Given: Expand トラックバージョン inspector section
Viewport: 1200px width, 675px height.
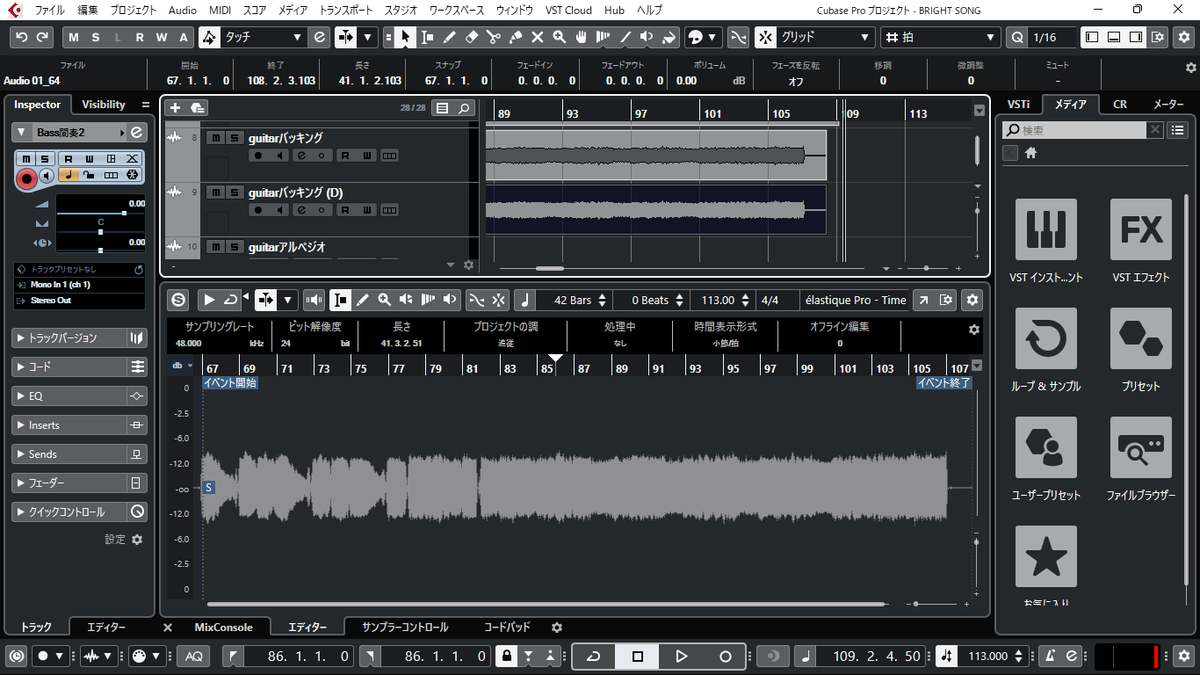Looking at the screenshot, I should click(x=80, y=338).
